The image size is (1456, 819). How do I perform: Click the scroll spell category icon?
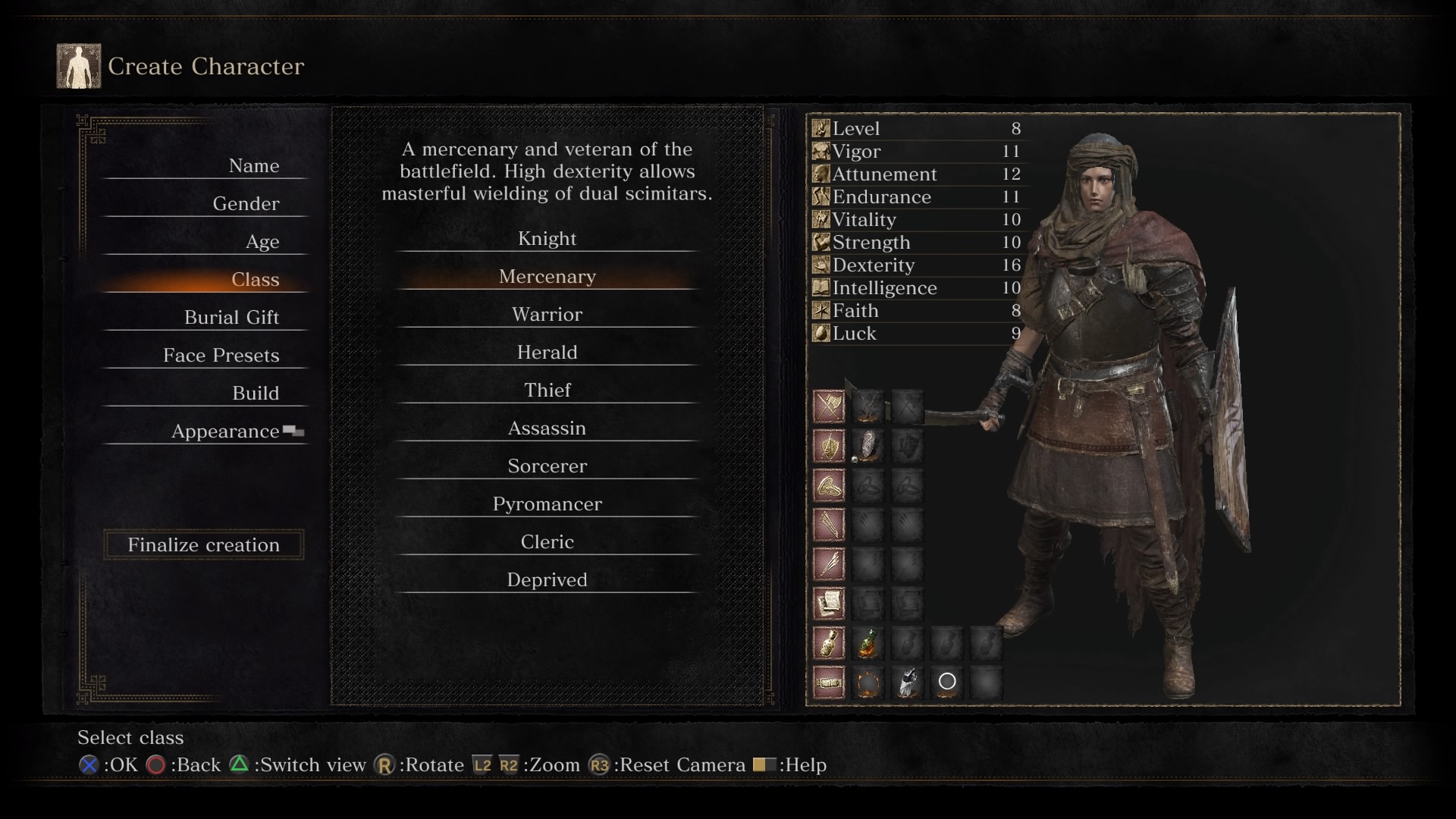point(829,604)
